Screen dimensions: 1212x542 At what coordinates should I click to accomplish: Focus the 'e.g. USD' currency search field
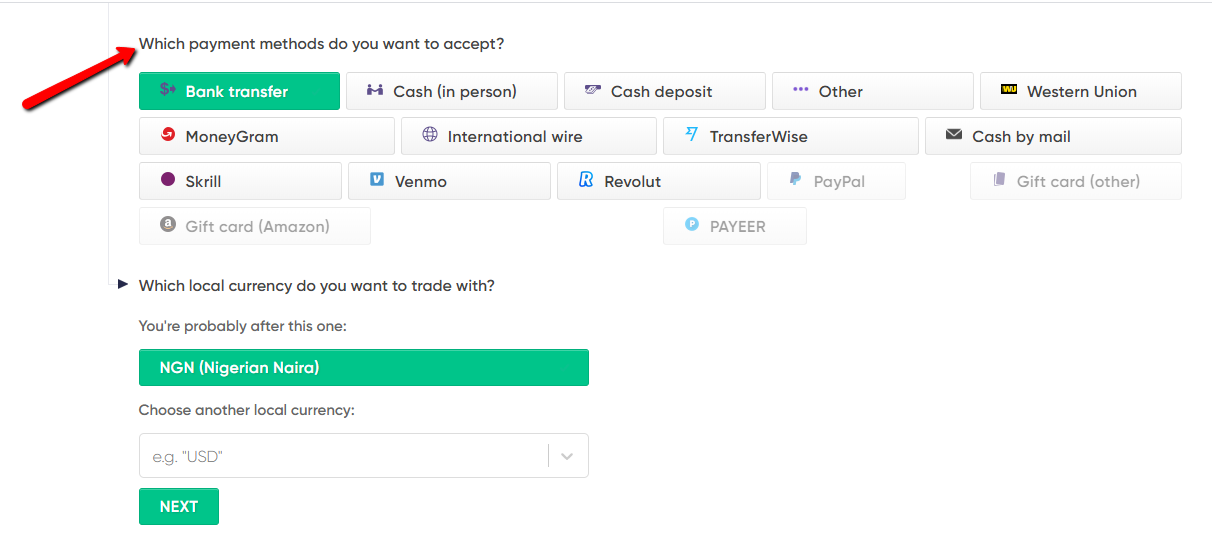344,456
